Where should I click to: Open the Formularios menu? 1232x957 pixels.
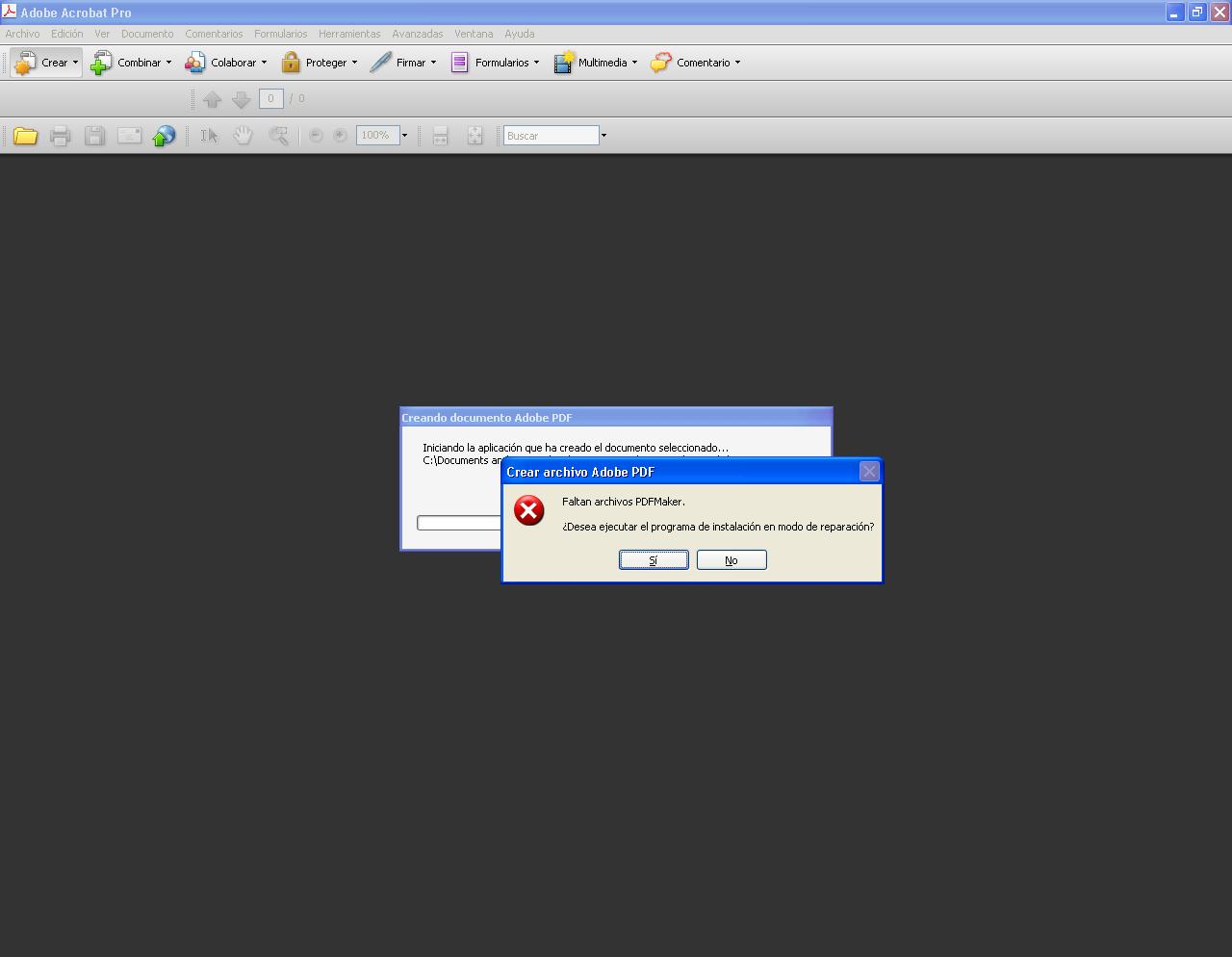click(281, 34)
